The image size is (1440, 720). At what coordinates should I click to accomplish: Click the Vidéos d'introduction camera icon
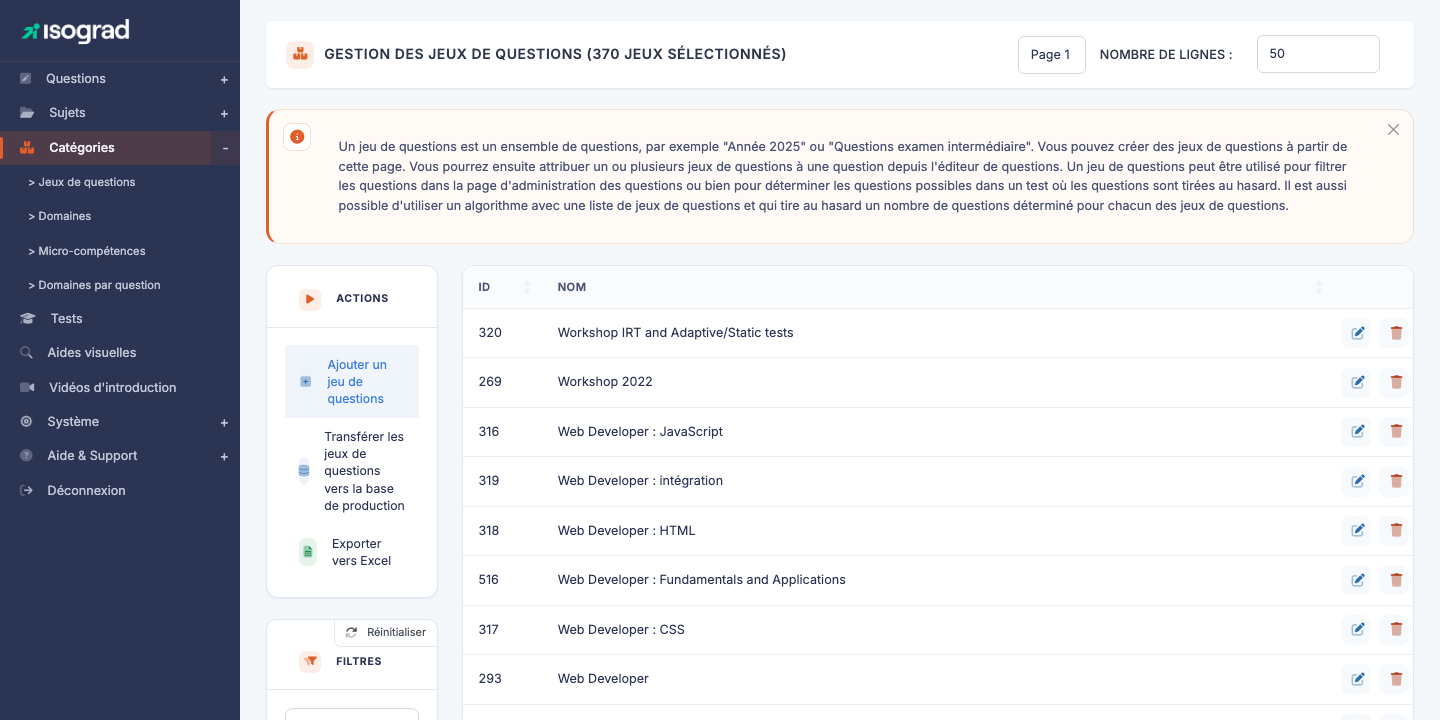click(x=27, y=387)
